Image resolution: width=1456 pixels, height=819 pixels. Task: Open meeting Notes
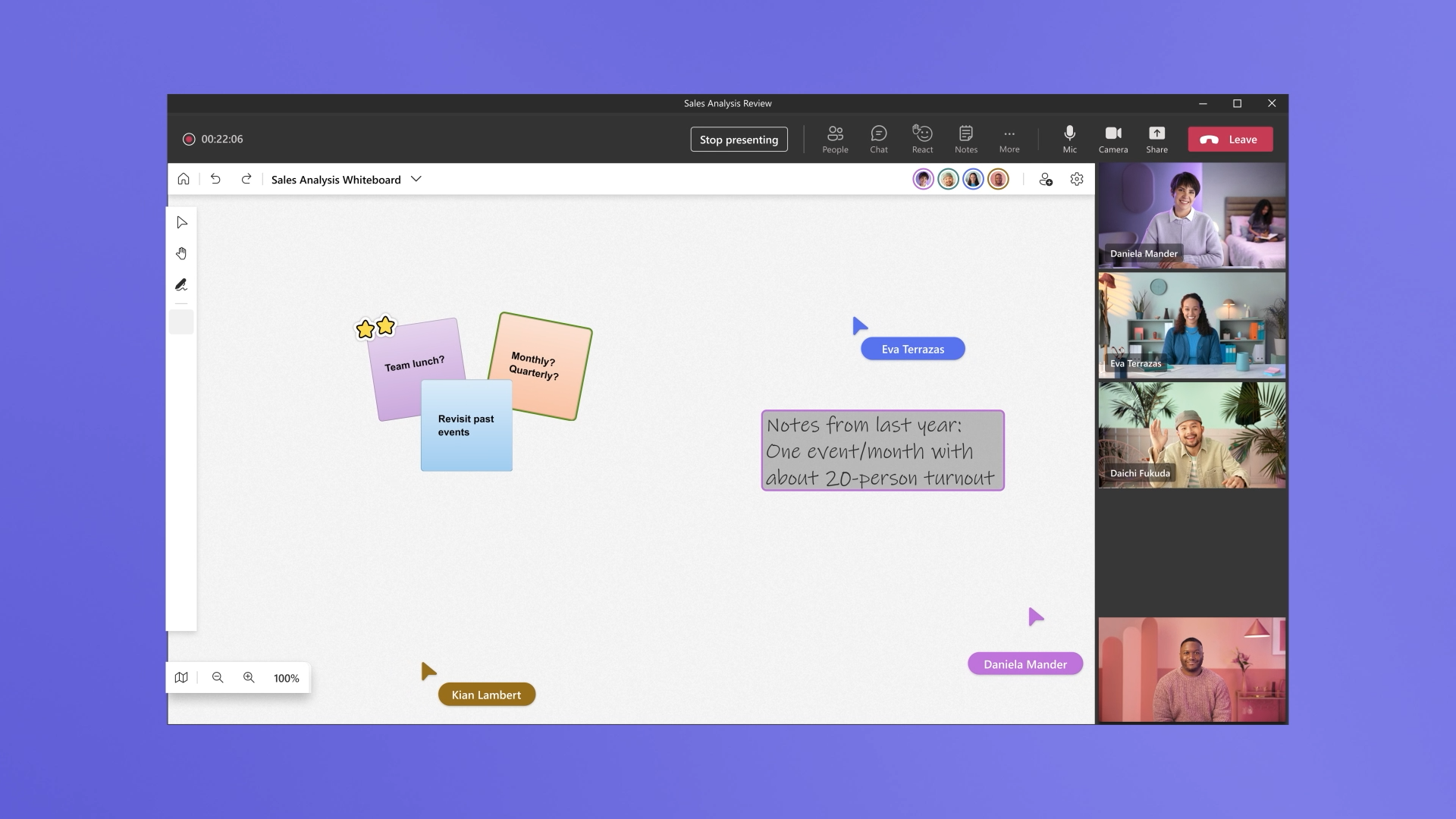tap(966, 140)
